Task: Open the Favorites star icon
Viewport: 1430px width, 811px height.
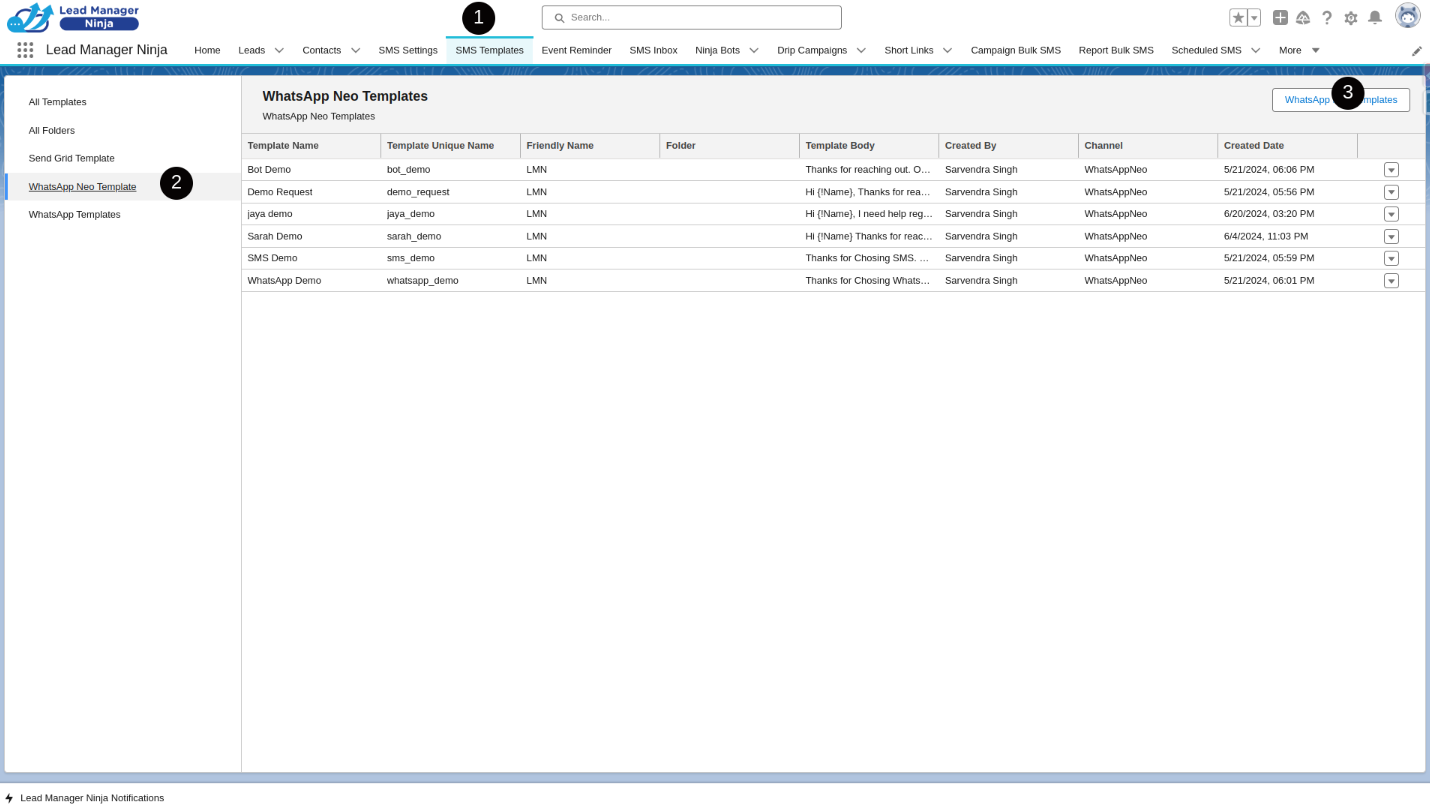Action: pos(1238,17)
